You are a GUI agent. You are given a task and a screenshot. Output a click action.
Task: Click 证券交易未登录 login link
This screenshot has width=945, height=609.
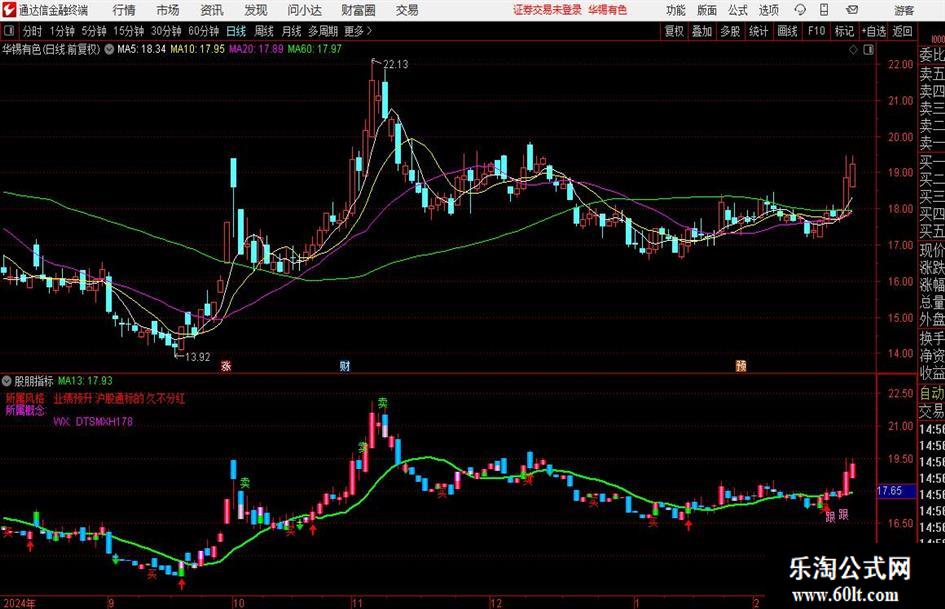(548, 10)
